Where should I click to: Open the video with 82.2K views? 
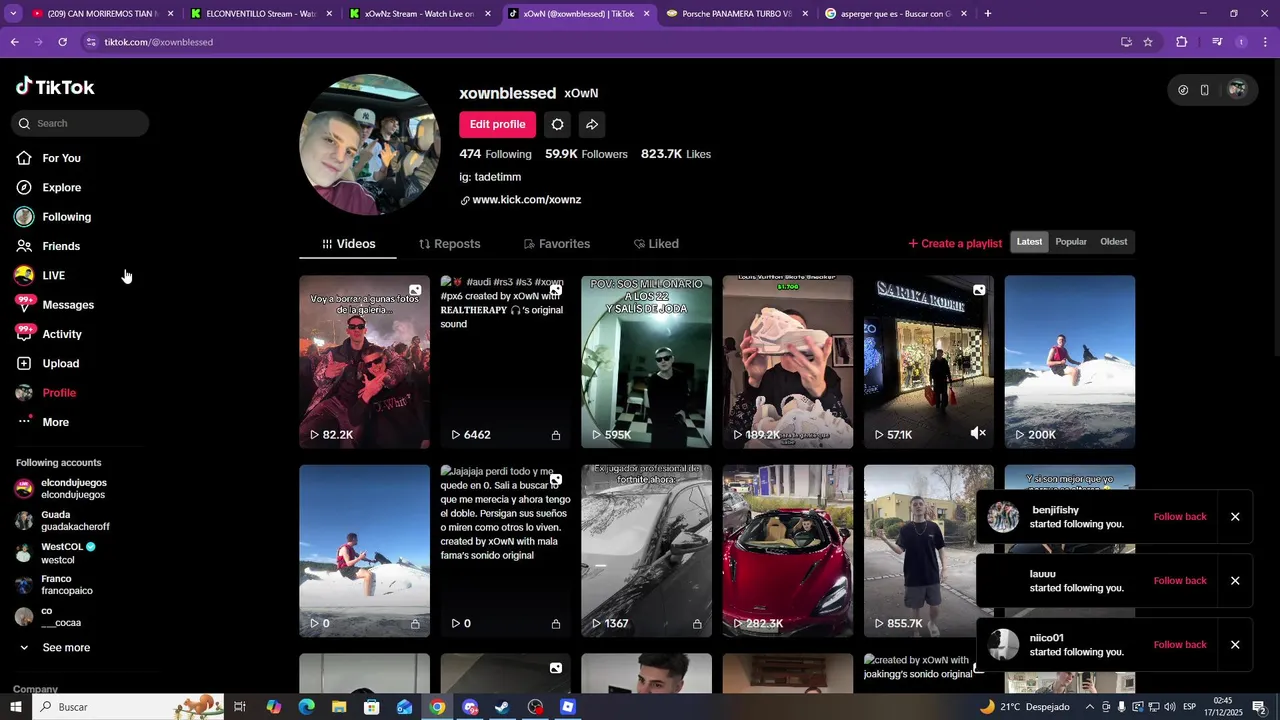(x=364, y=362)
